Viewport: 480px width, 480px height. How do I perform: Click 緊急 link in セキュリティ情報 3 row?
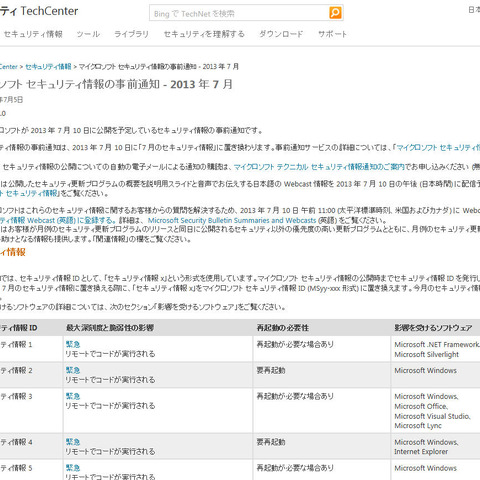[x=73, y=396]
